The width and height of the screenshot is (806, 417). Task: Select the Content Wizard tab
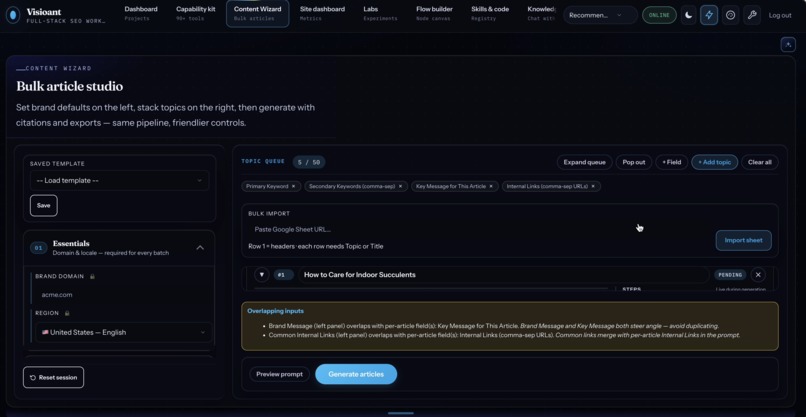pyautogui.click(x=258, y=13)
